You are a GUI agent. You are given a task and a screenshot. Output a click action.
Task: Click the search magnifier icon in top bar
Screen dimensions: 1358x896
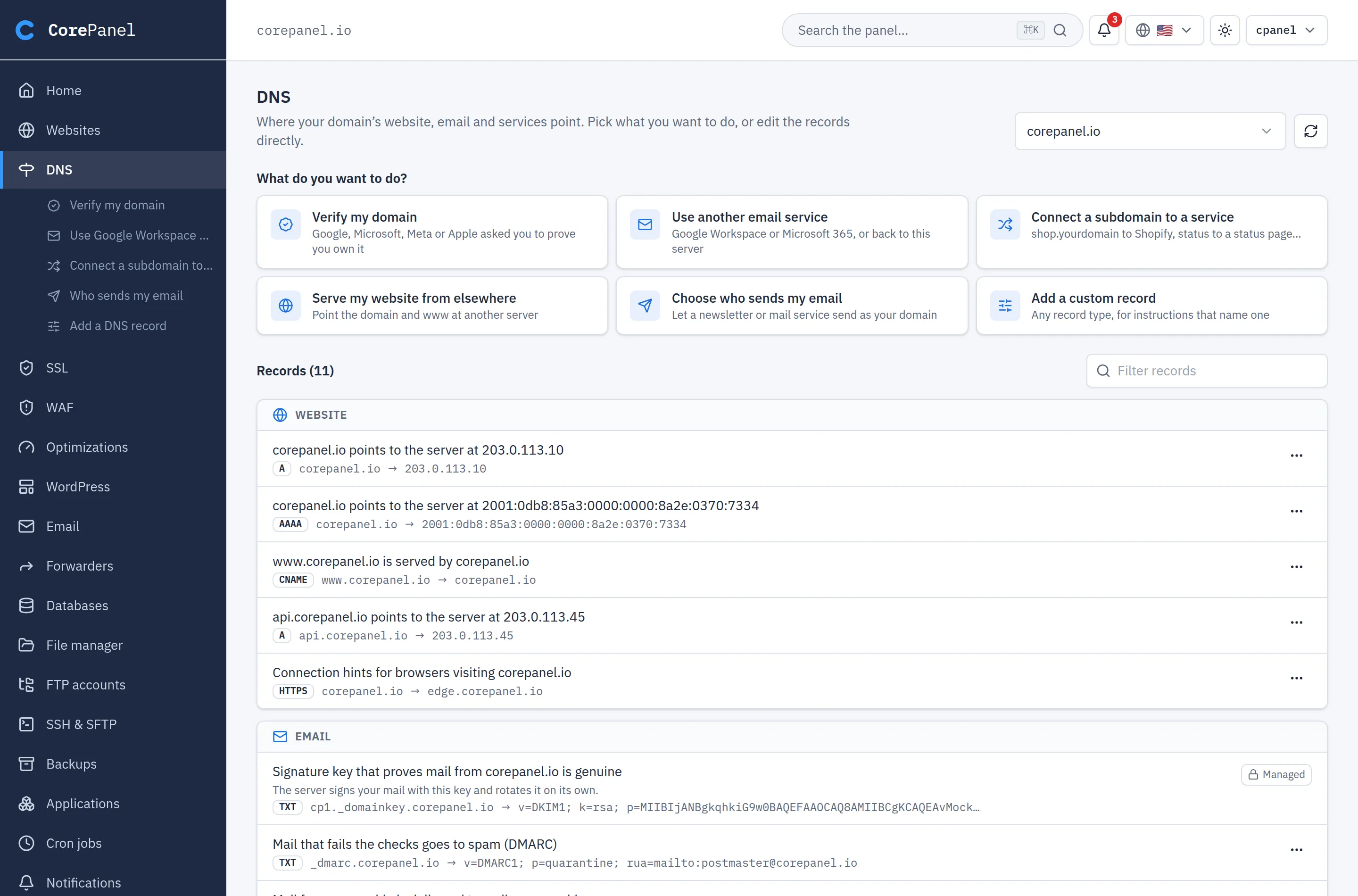[x=1060, y=30]
